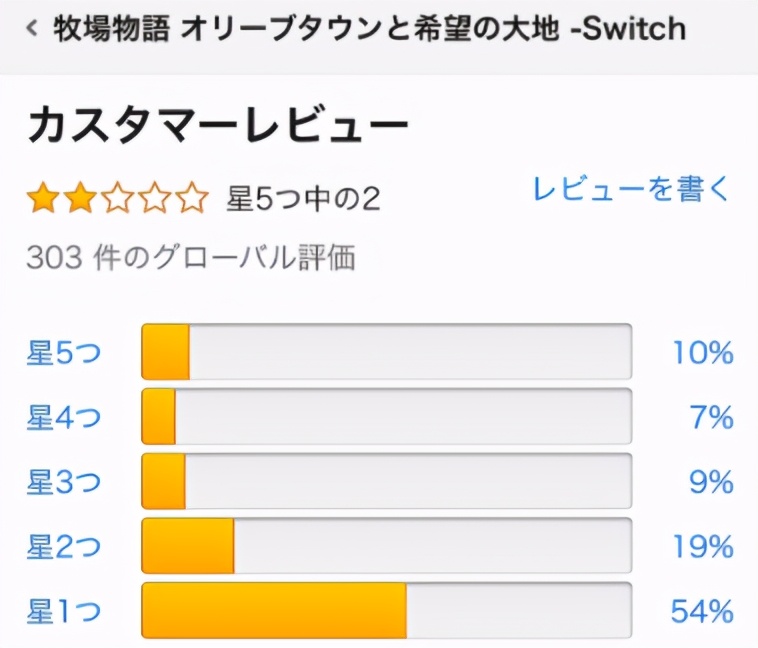Click the third empty star icon
The width and height of the screenshot is (758, 648).
pos(117,199)
